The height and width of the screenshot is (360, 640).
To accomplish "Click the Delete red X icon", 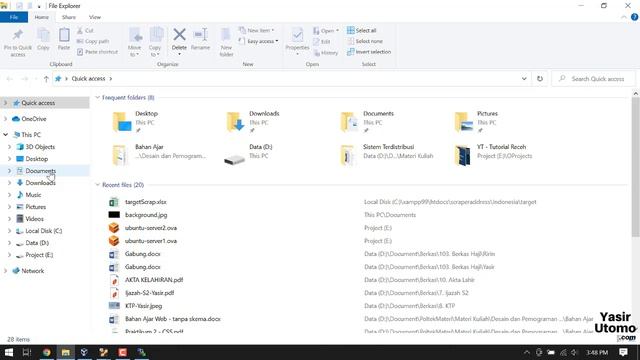I will [179, 35].
